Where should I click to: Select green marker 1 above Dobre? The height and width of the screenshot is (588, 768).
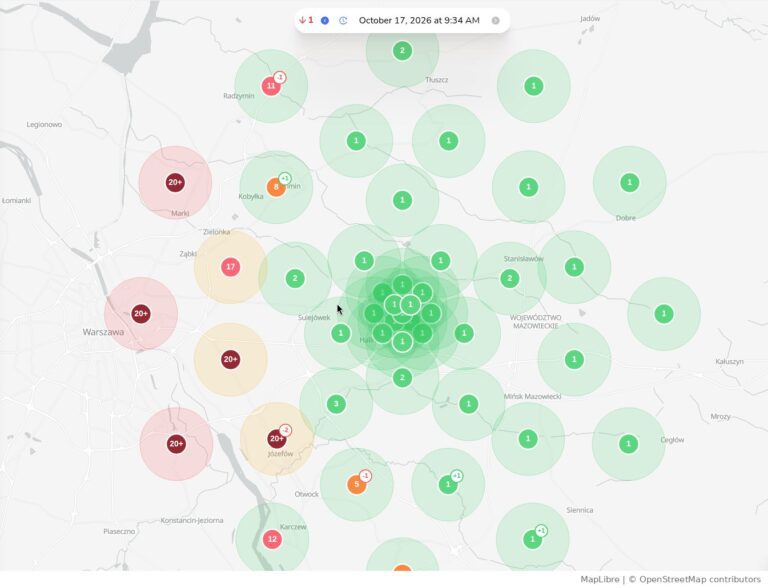coord(630,183)
